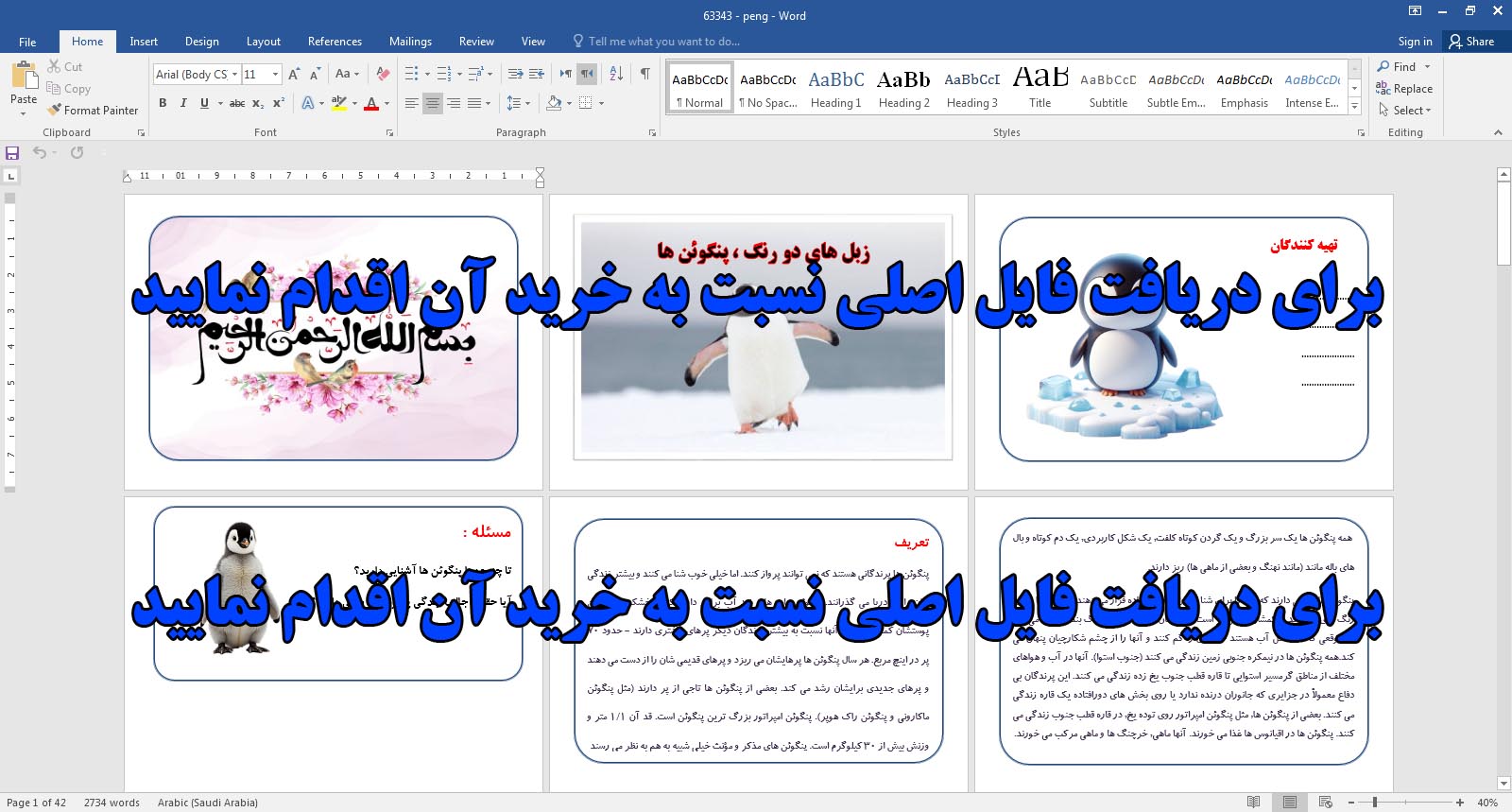Click the Strikethrough button
Screen dimensions: 1512x812
[x=236, y=103]
